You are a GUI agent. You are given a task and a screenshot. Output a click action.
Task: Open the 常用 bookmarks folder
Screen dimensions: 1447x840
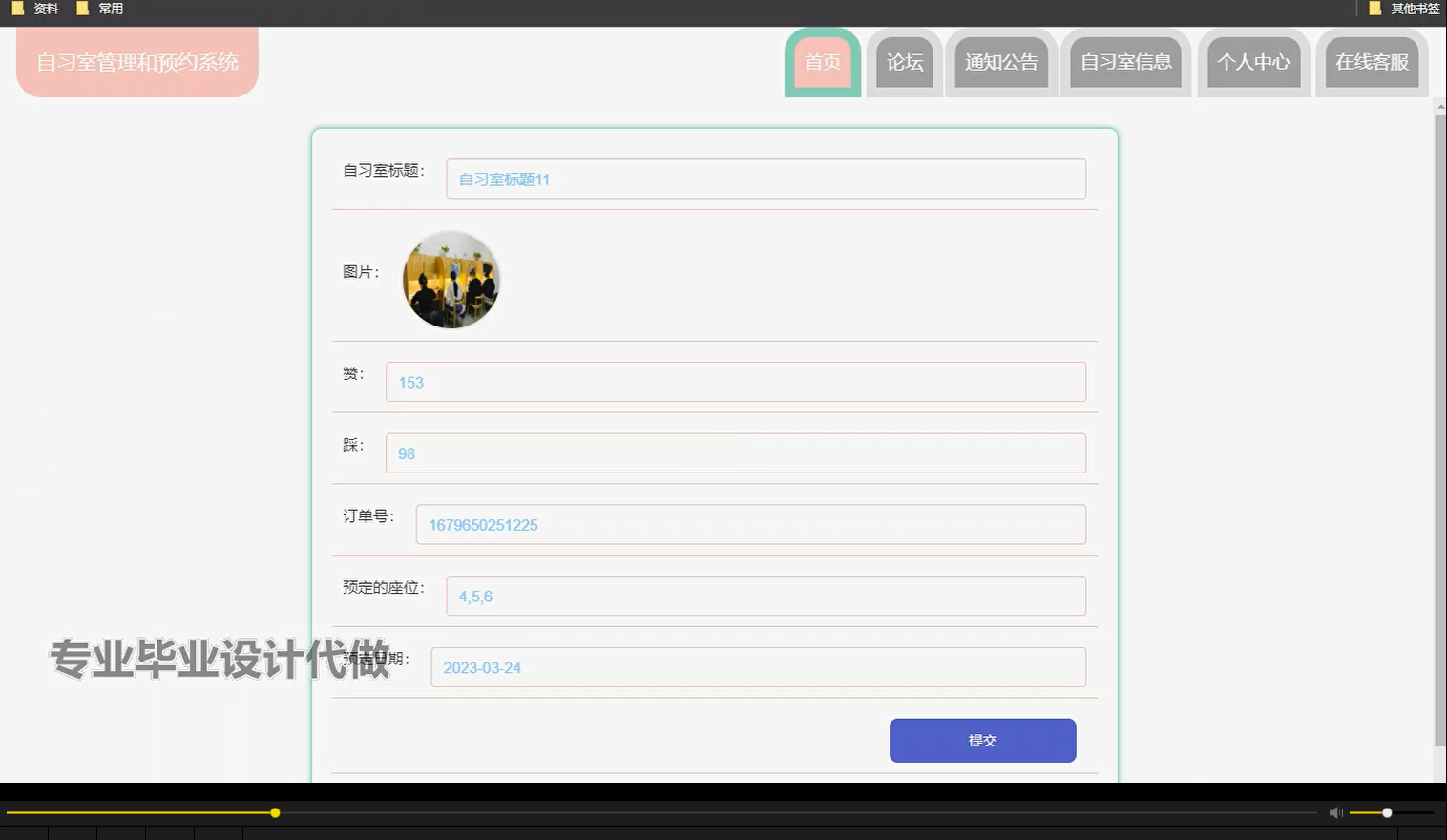click(x=100, y=8)
